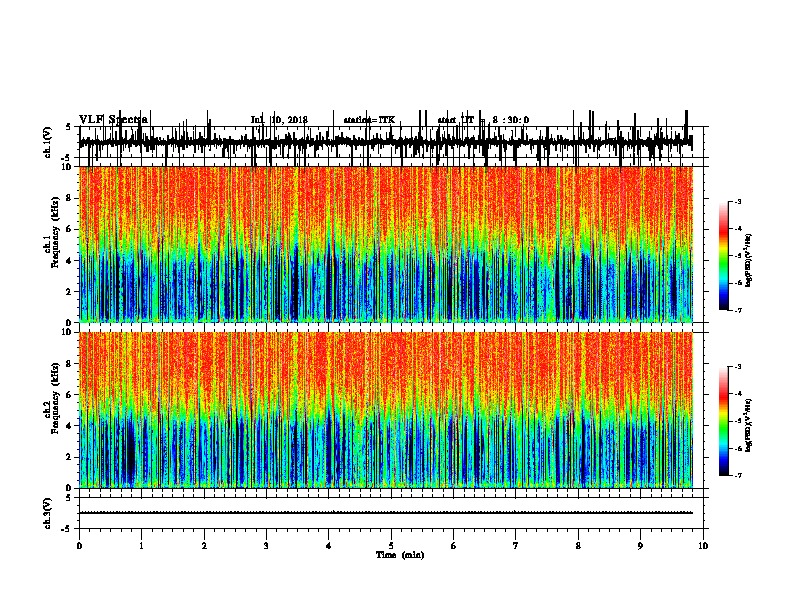
Task: Click time axis tick label "5"
Action: [391, 546]
